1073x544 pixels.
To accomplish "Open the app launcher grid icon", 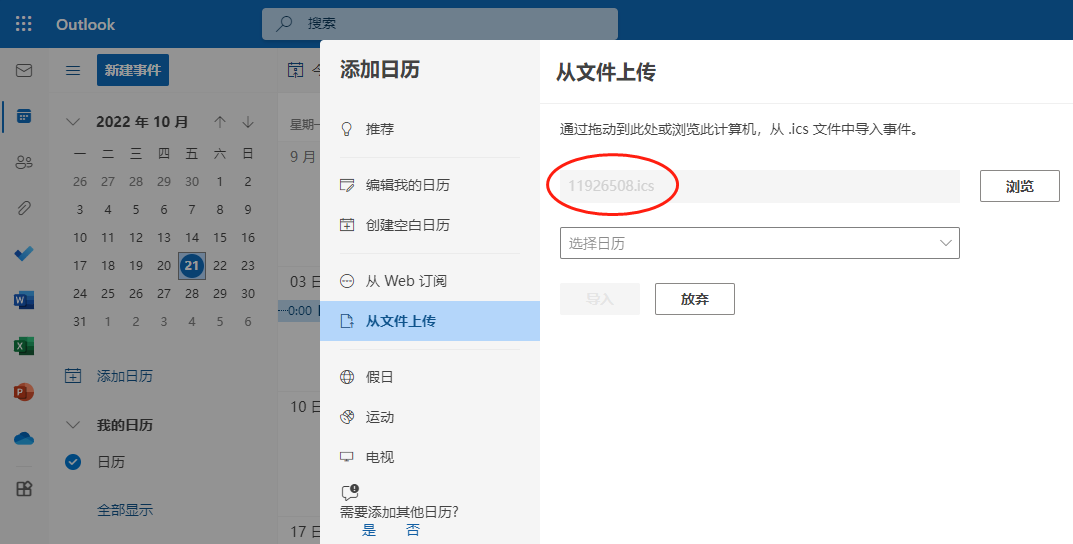I will (x=24, y=24).
